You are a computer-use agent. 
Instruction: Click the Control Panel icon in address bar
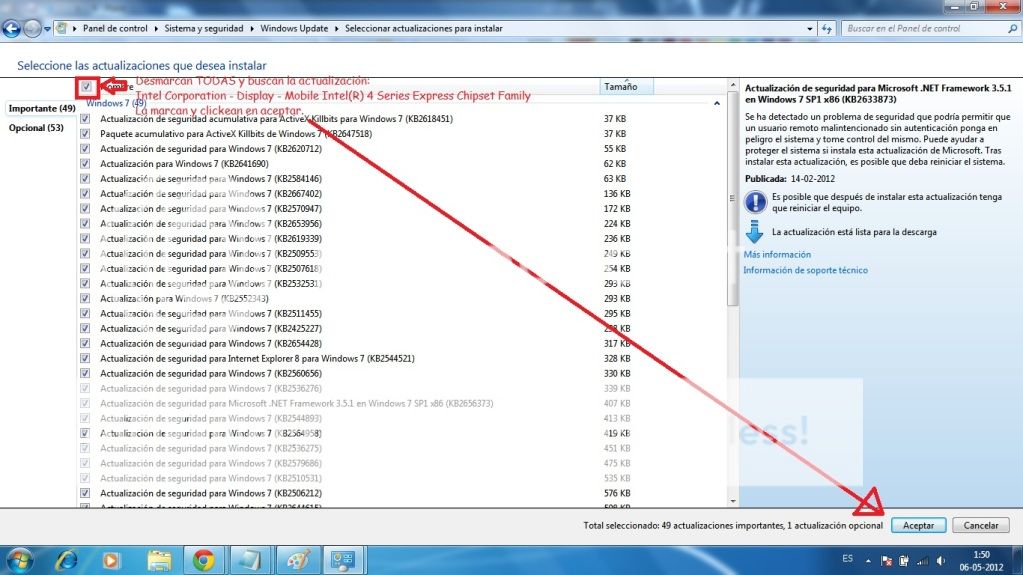[x=61, y=29]
